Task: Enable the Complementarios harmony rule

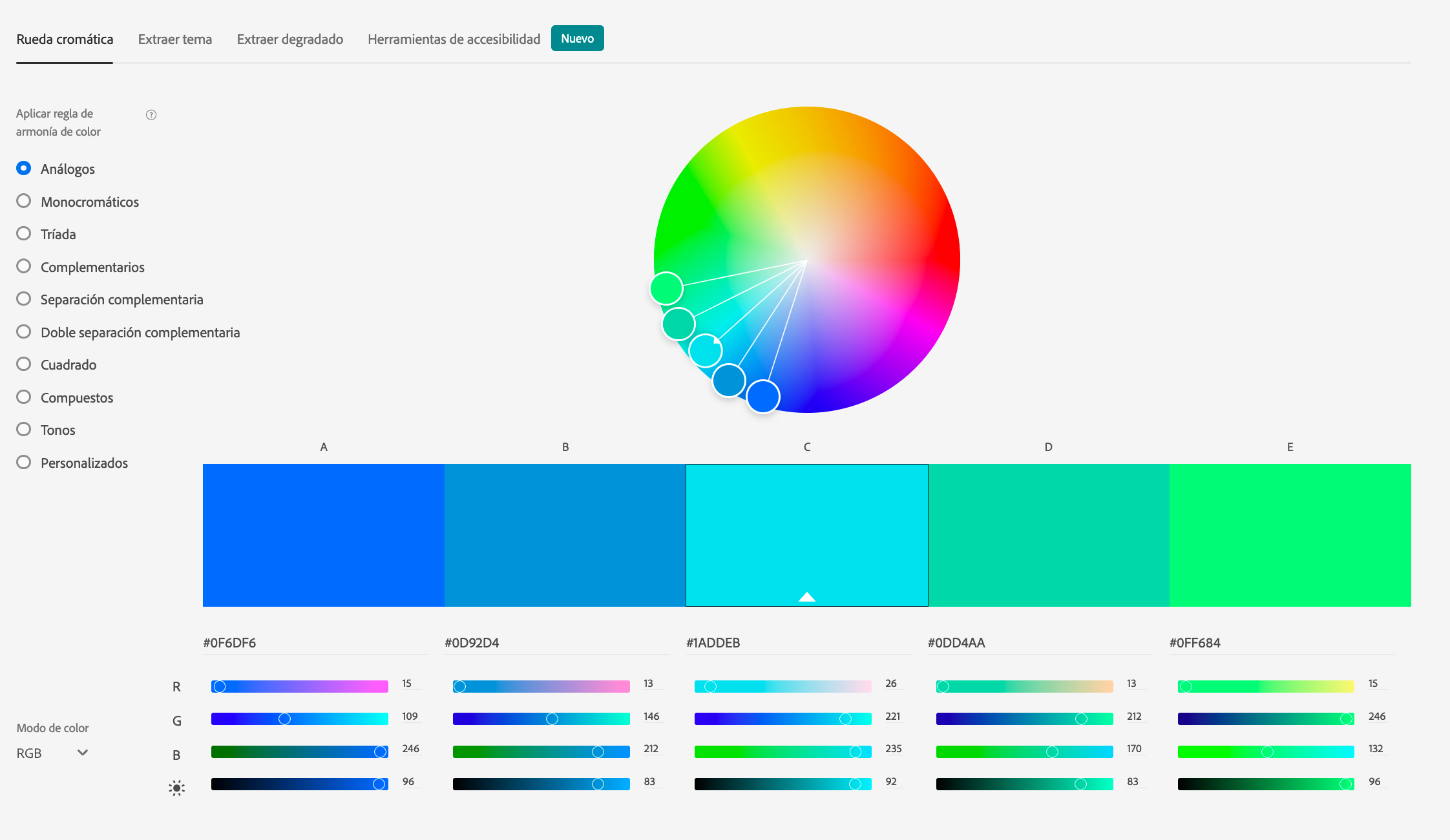Action: click(x=80, y=267)
